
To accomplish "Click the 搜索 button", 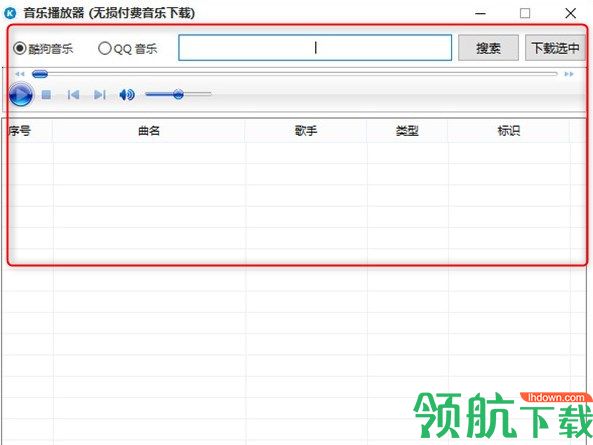I will pyautogui.click(x=488, y=48).
